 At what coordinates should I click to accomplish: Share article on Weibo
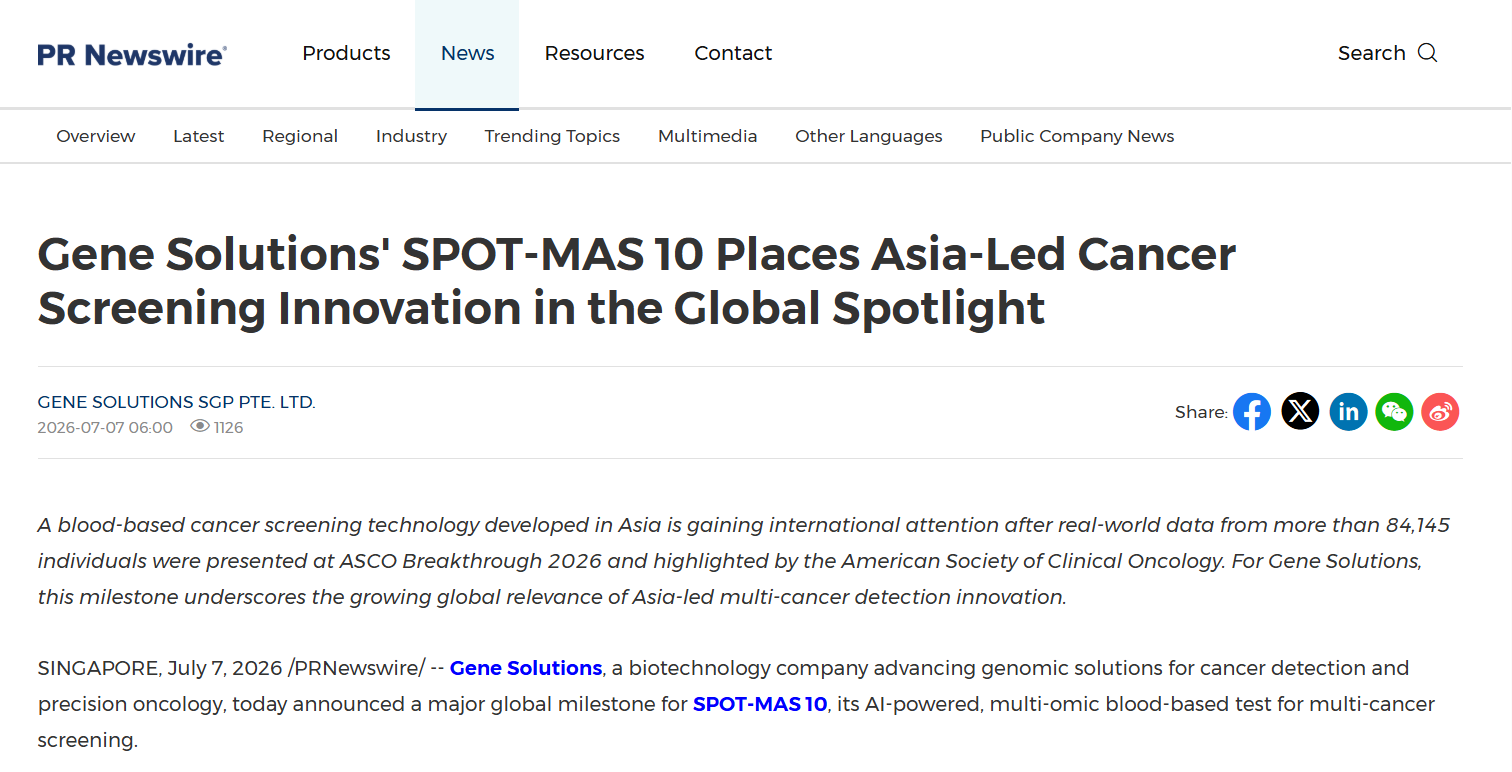(1440, 412)
